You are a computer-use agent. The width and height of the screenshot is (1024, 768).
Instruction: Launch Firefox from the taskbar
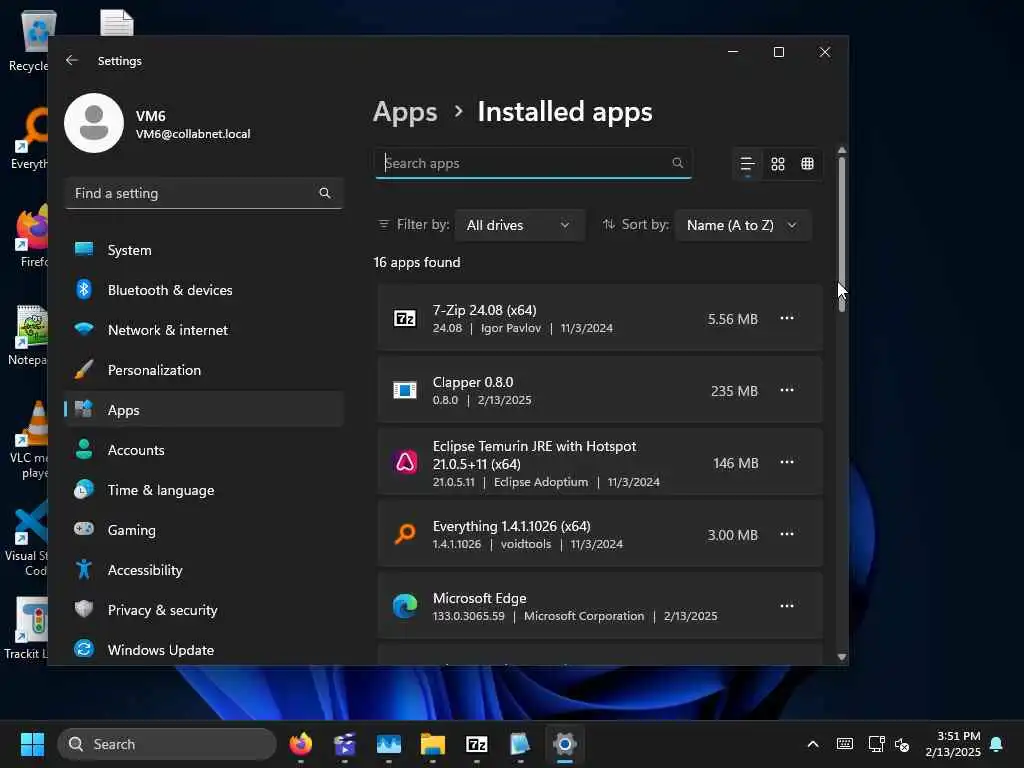pyautogui.click(x=300, y=744)
